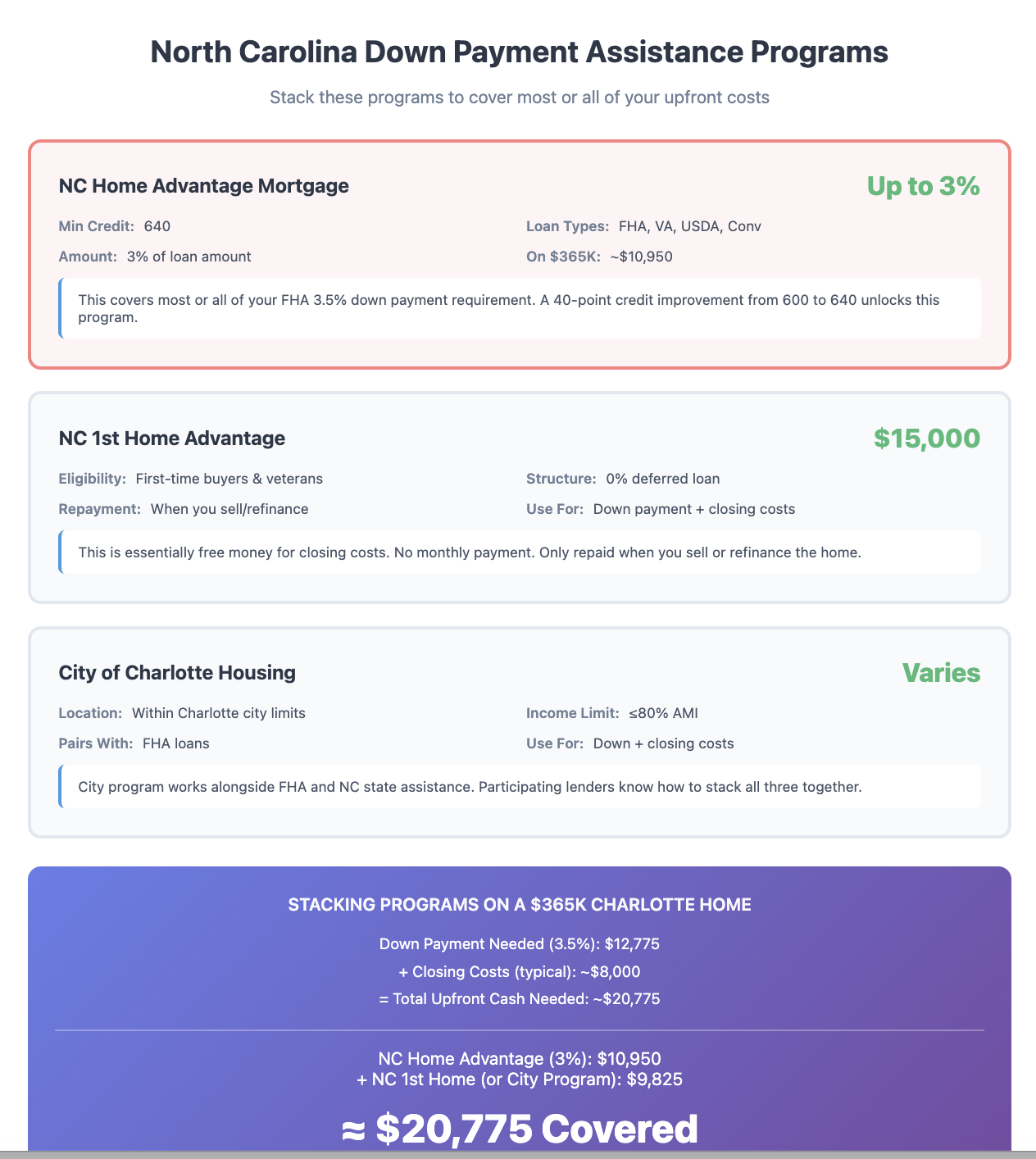Select the Up to 3% amount label
The width and height of the screenshot is (1036, 1159).
tap(923, 186)
